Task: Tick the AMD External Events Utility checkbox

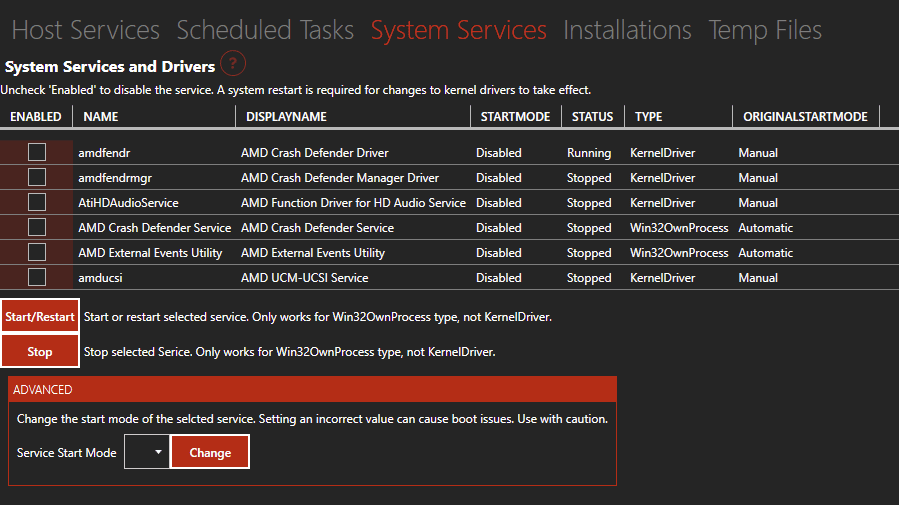Action: [x=37, y=253]
